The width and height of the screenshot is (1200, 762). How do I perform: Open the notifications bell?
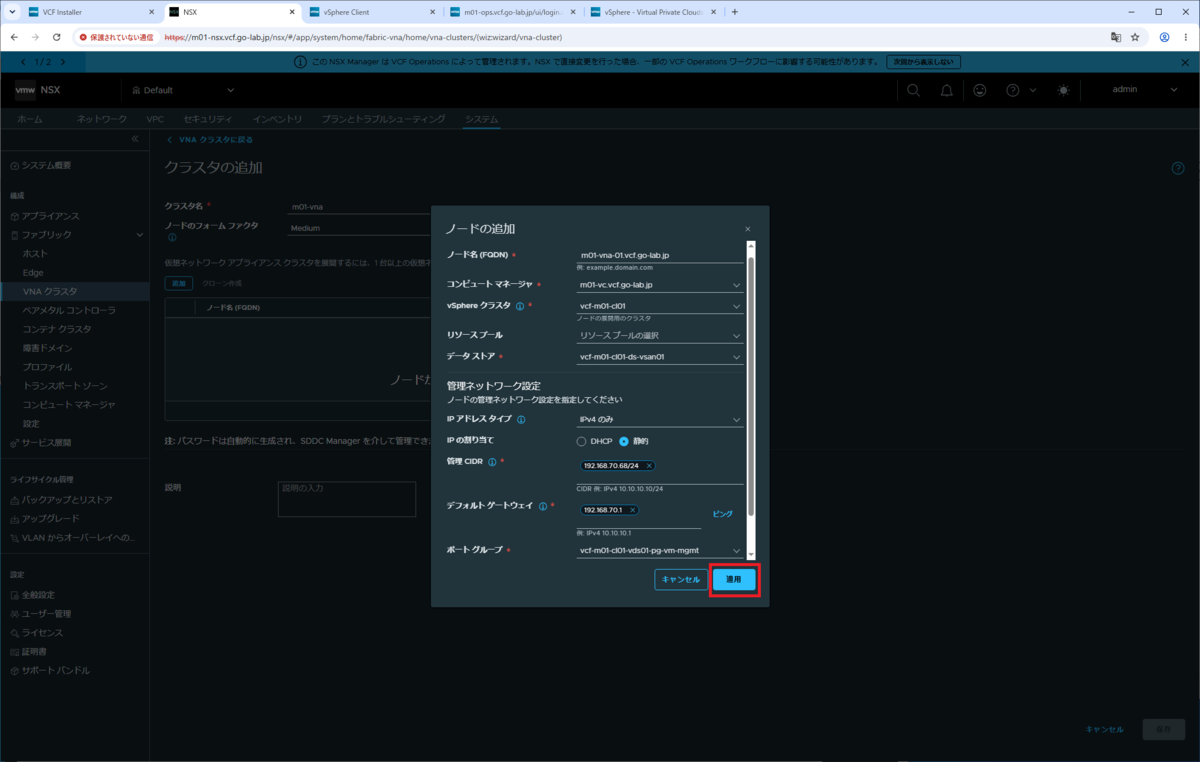(x=946, y=90)
